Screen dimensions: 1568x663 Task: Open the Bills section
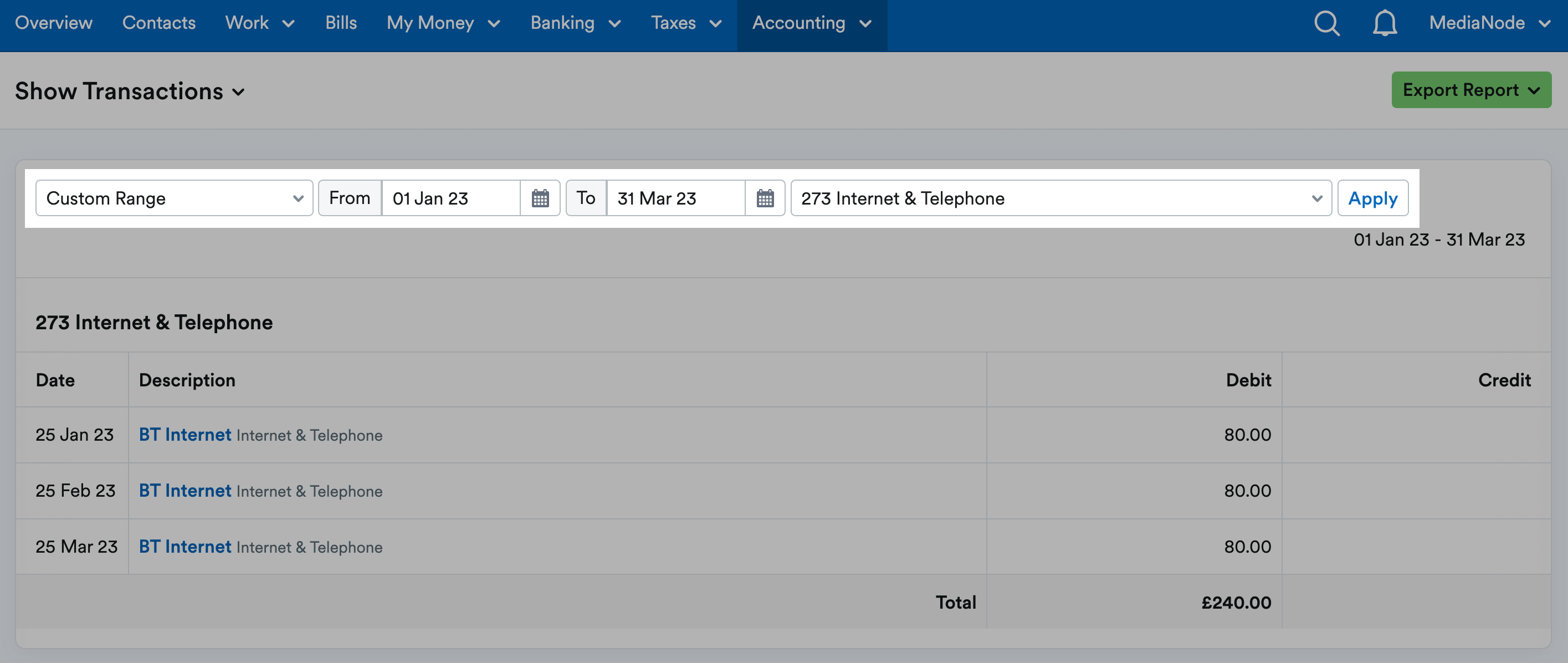point(341,23)
